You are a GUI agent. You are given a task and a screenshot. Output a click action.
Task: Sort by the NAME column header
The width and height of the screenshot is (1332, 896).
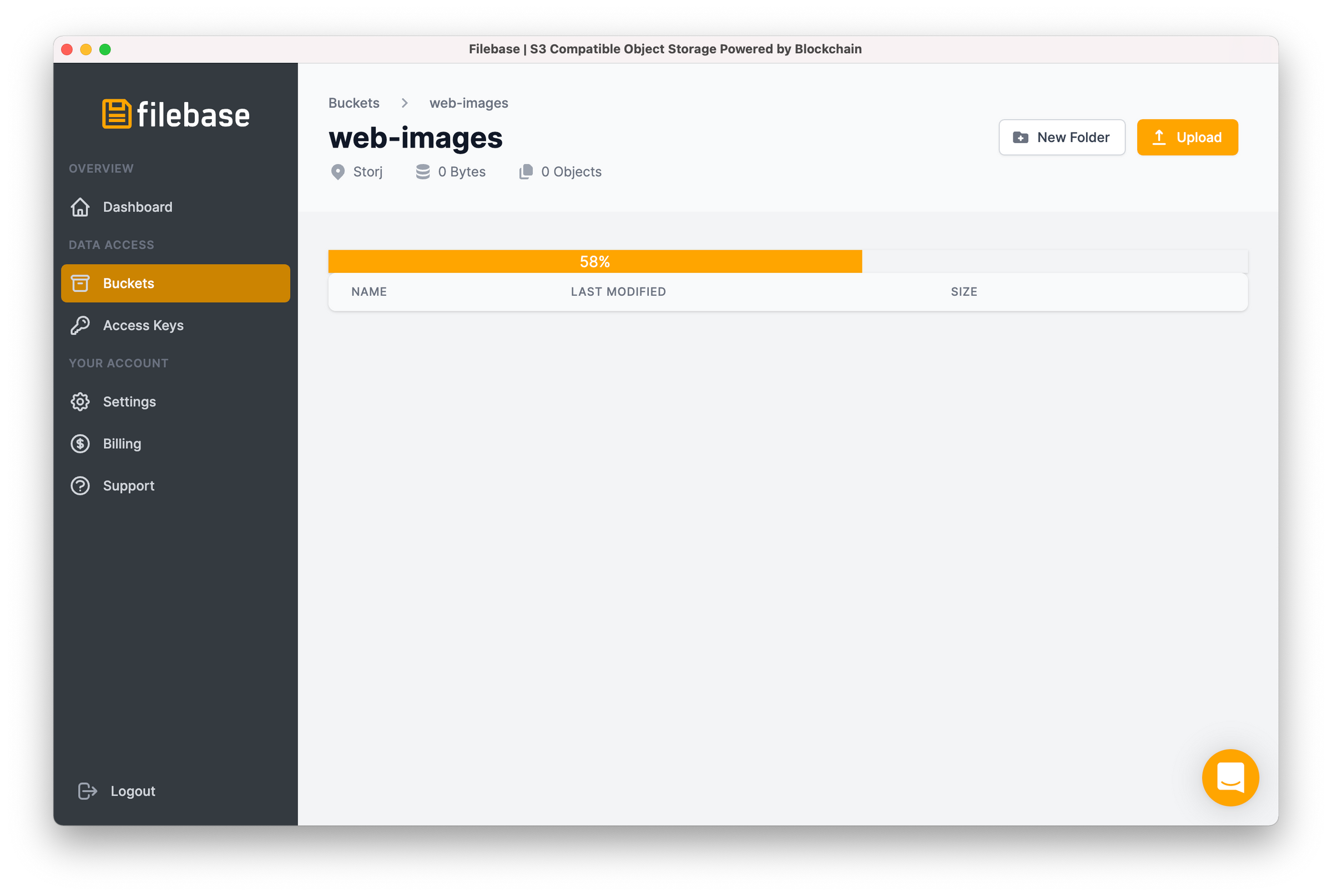(368, 291)
